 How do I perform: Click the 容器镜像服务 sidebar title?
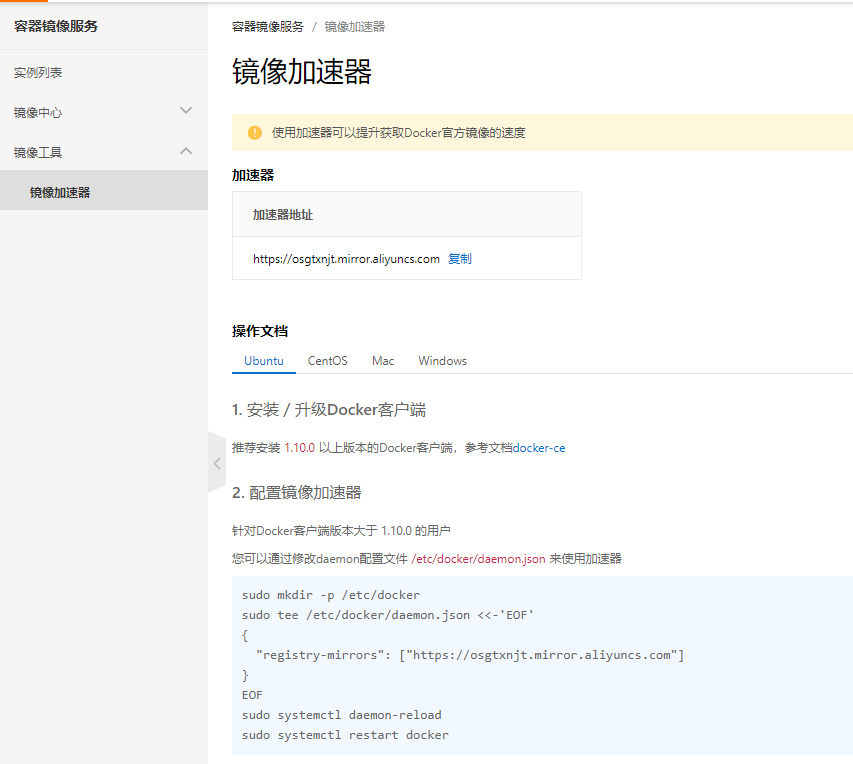[x=55, y=26]
